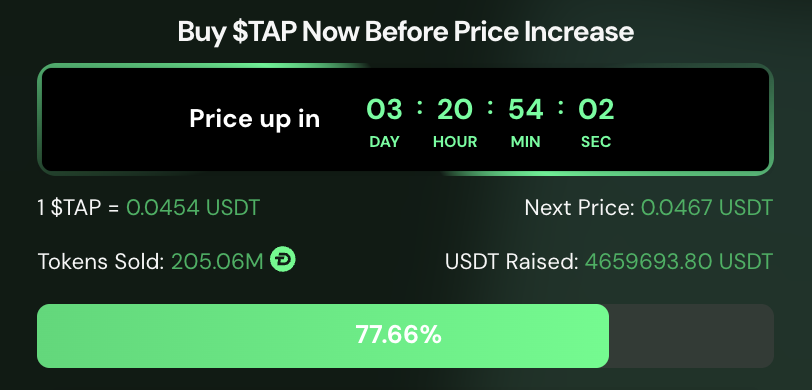Click the 03 days countdown number
The height and width of the screenshot is (390, 812).
tap(384, 110)
